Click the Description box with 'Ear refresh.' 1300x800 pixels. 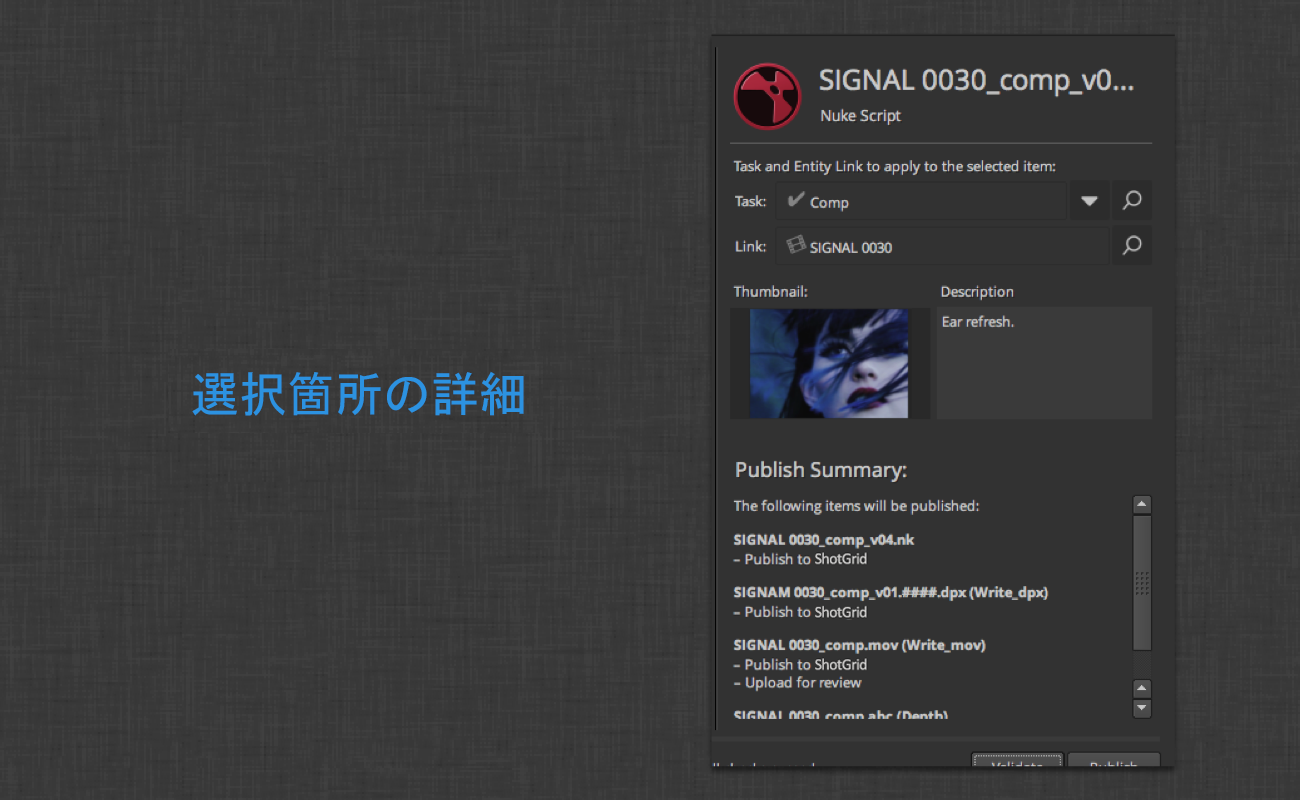1044,363
